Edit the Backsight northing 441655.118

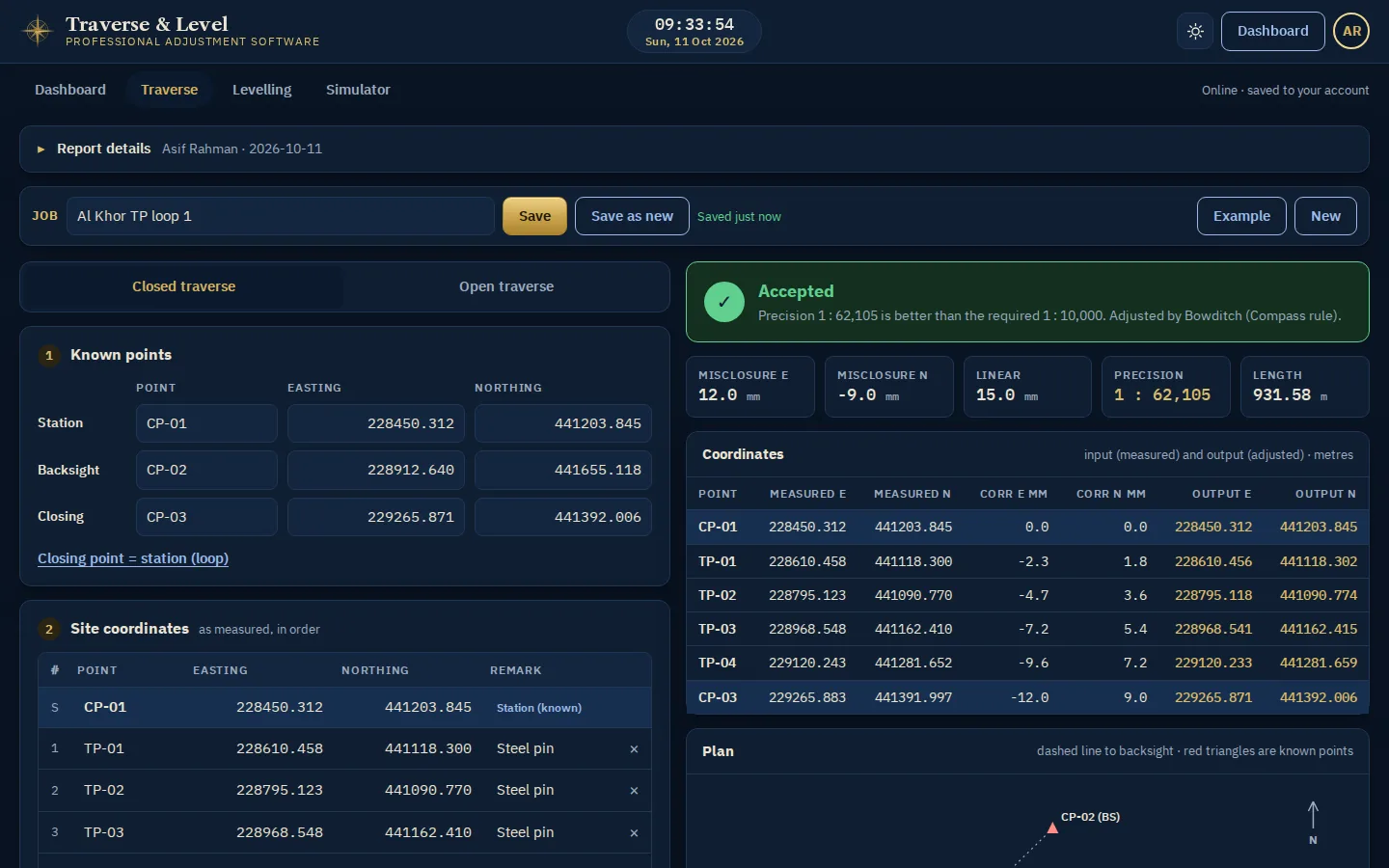click(x=563, y=470)
